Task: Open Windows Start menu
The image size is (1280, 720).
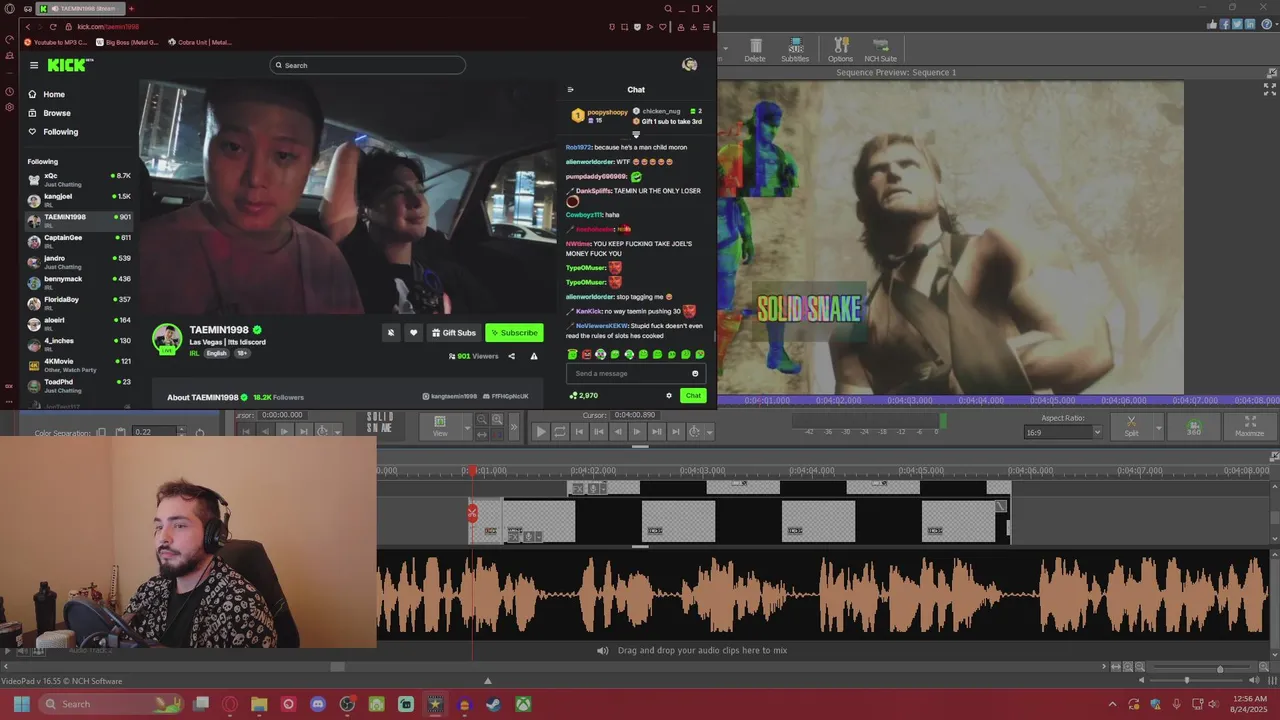Action: (21, 704)
